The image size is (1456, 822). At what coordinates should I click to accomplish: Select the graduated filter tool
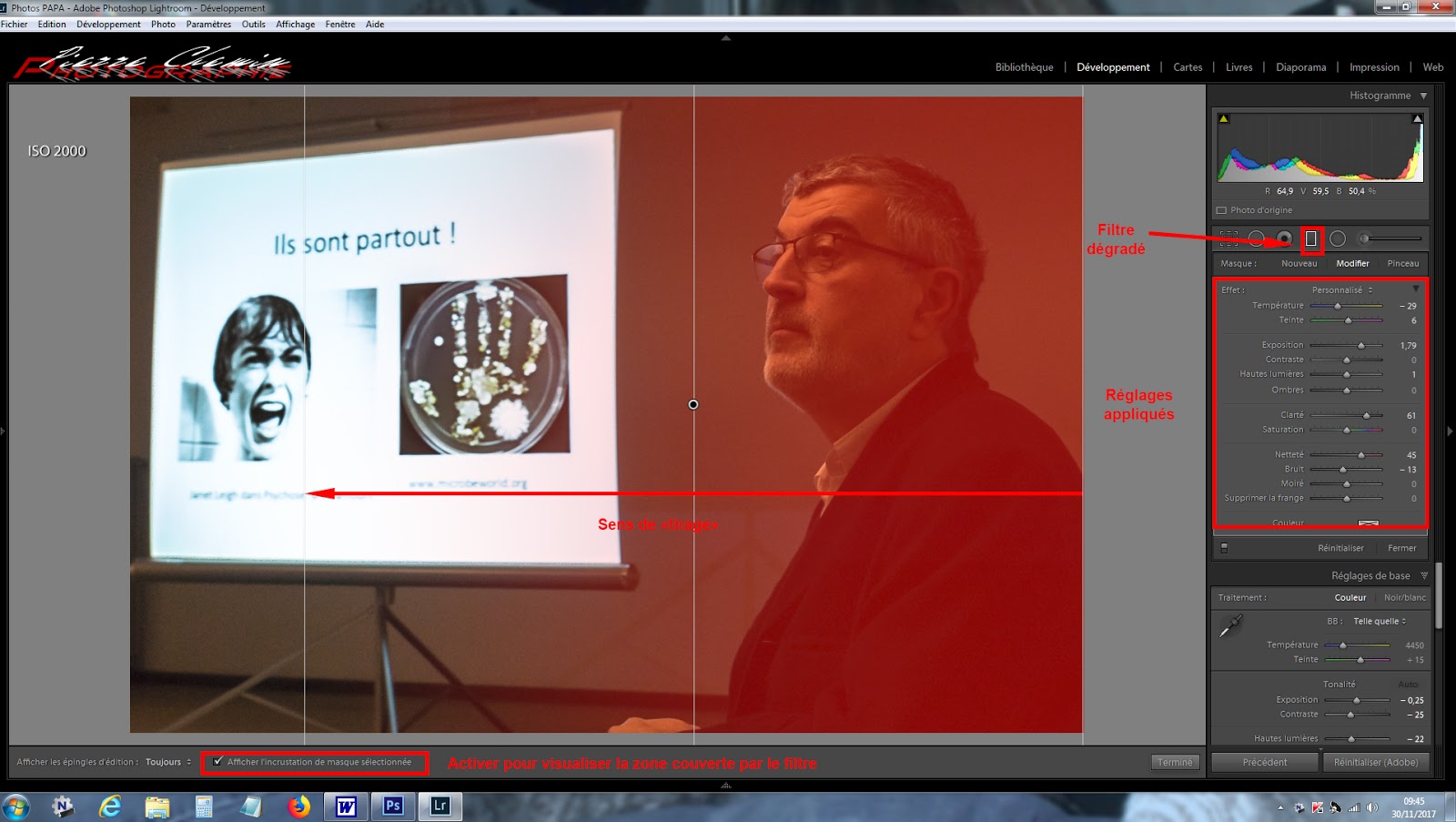click(x=1311, y=238)
